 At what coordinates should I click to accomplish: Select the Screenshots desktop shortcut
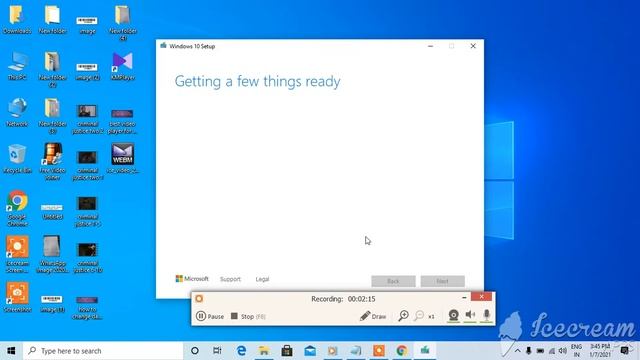tap(17, 297)
